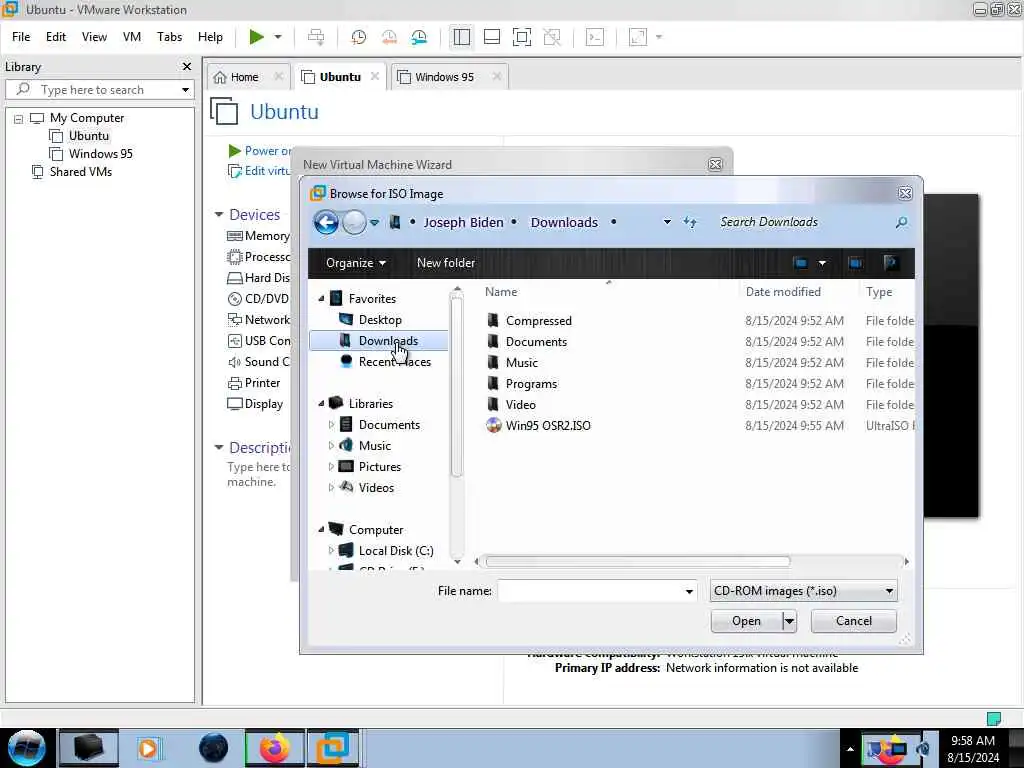
Task: Toggle the Library sidebar view icon
Action: [462, 37]
